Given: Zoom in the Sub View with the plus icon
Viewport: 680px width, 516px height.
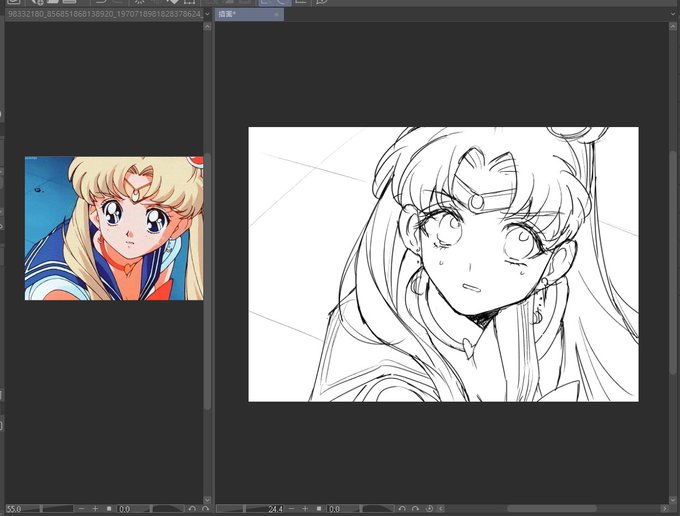Looking at the screenshot, I should 95,509.
